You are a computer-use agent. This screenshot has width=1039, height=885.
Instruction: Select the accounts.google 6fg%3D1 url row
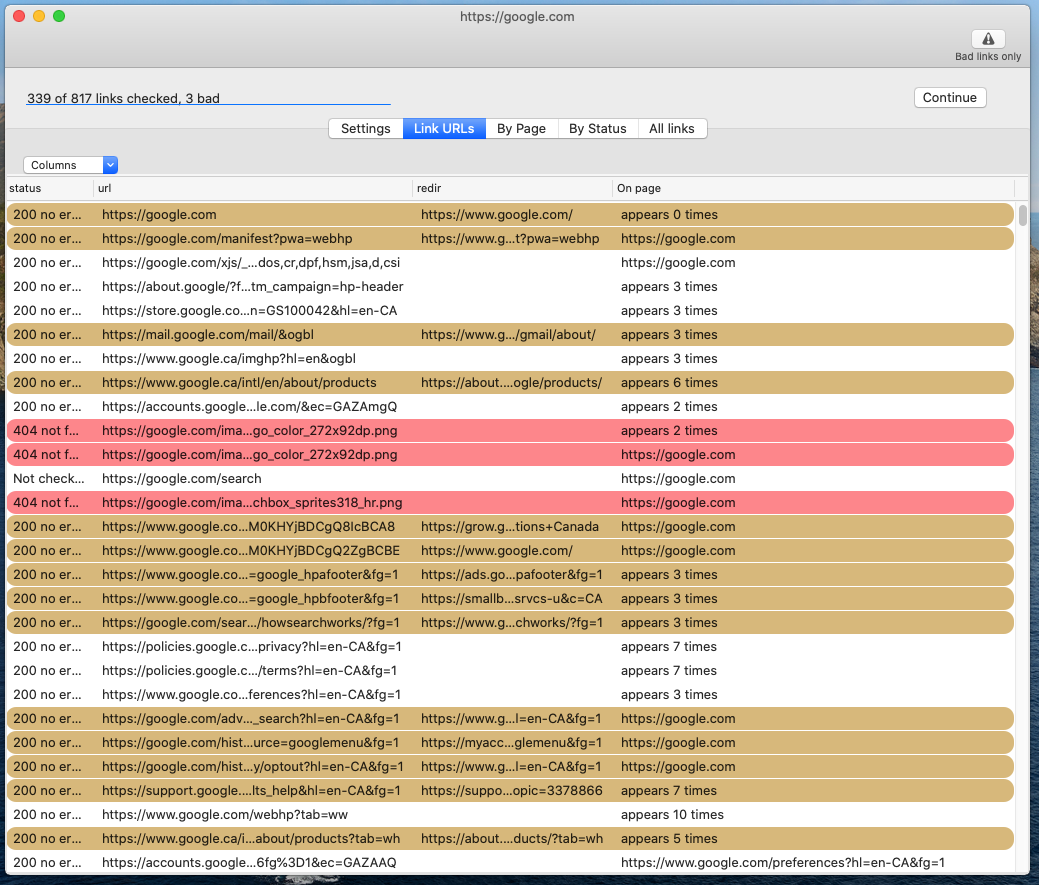click(x=510, y=862)
